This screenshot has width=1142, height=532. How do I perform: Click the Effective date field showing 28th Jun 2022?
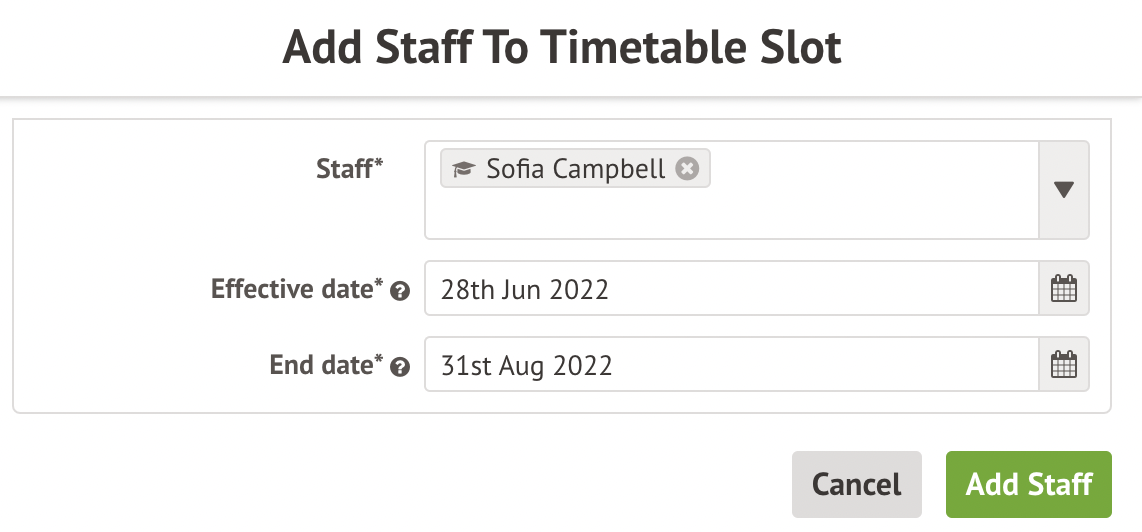tap(731, 289)
